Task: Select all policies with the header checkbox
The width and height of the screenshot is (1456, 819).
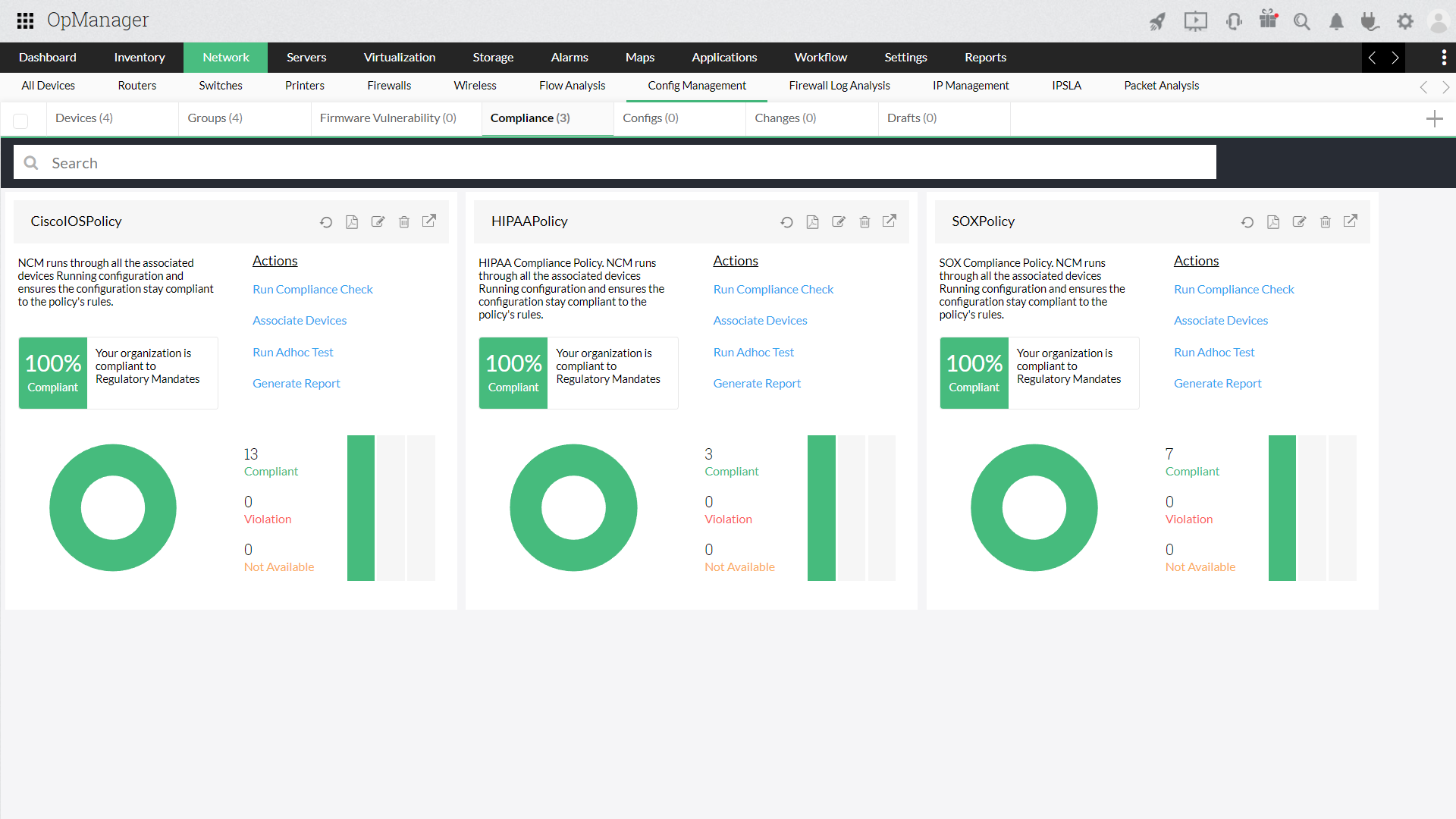Action: click(x=21, y=121)
